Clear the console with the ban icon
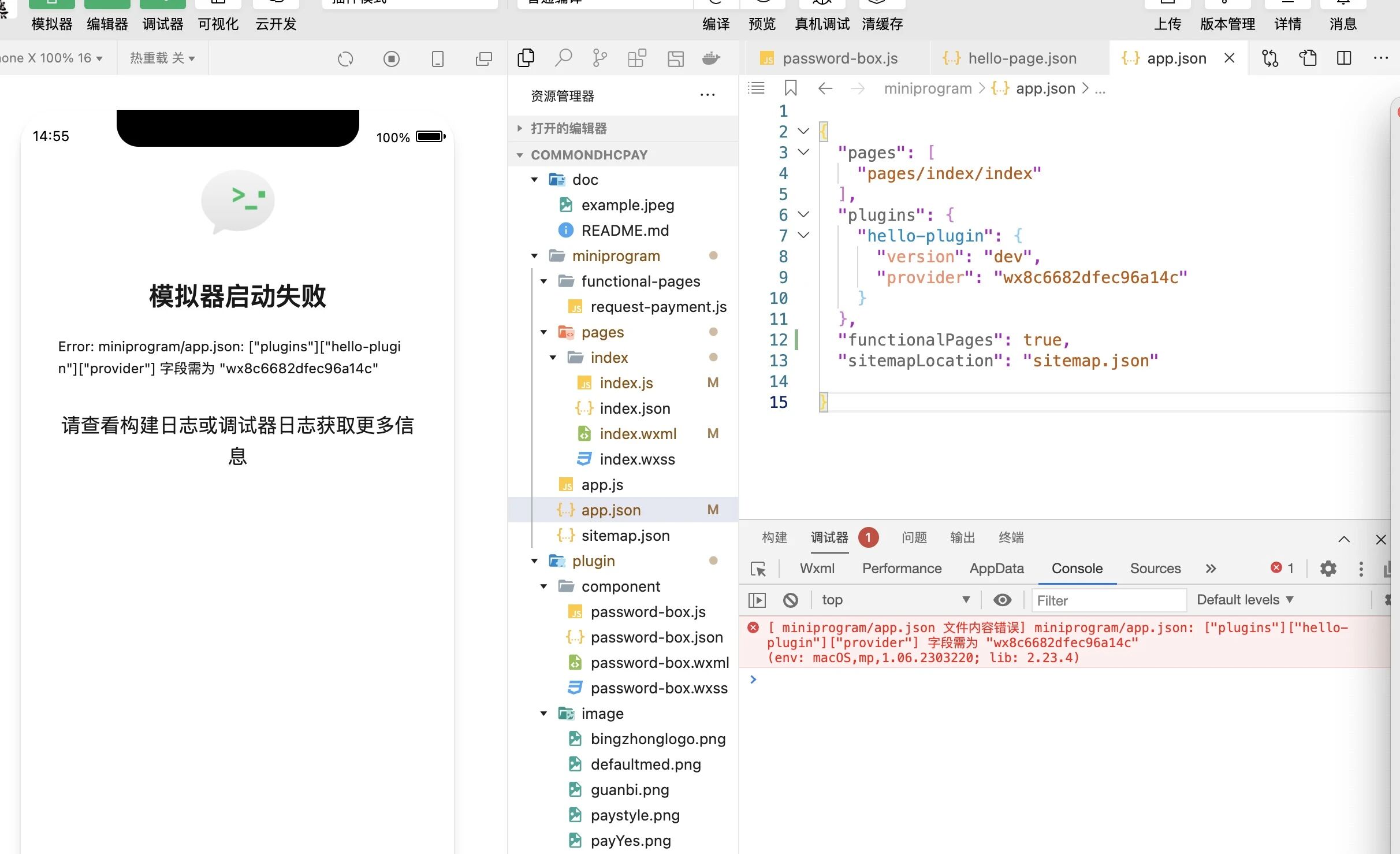This screenshot has height=854, width=1400. [x=791, y=600]
